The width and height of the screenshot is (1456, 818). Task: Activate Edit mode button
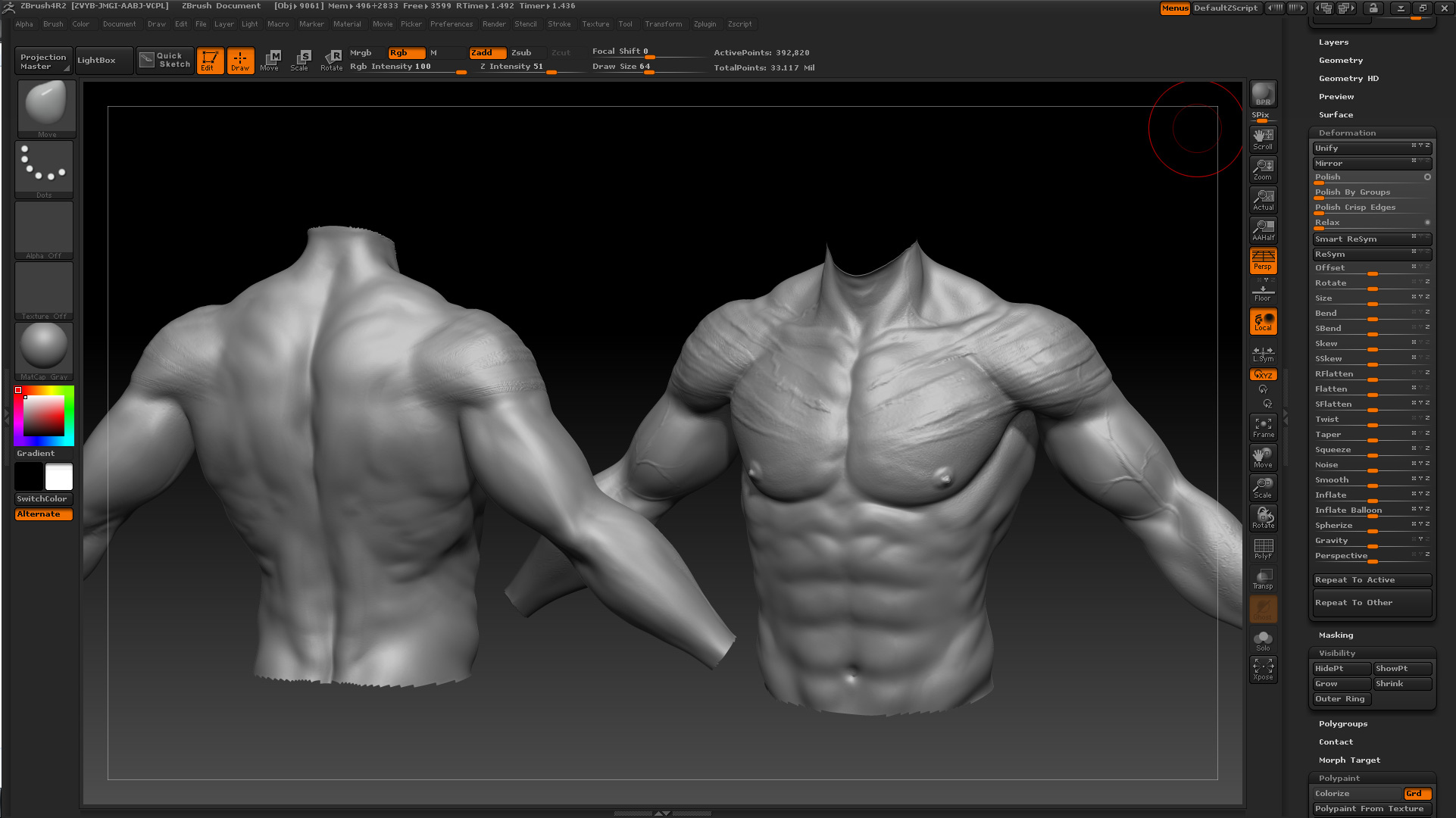pyautogui.click(x=210, y=61)
